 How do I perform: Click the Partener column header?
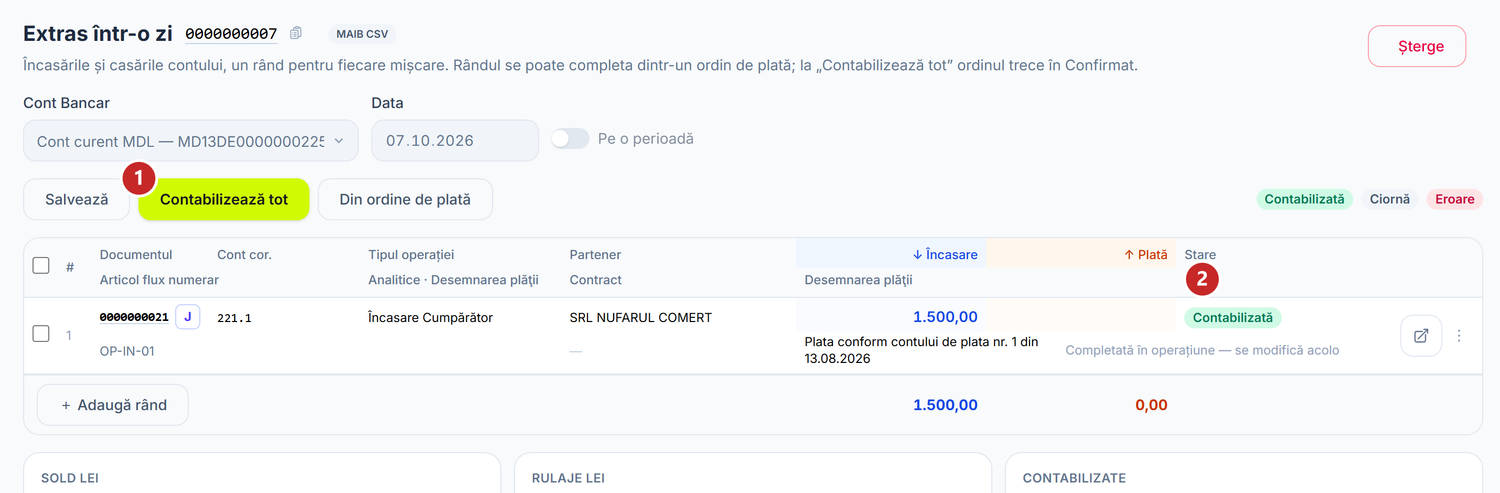click(595, 255)
